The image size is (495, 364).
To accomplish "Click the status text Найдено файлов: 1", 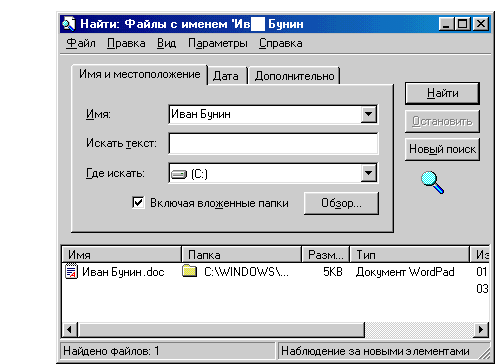I will pyautogui.click(x=111, y=351).
